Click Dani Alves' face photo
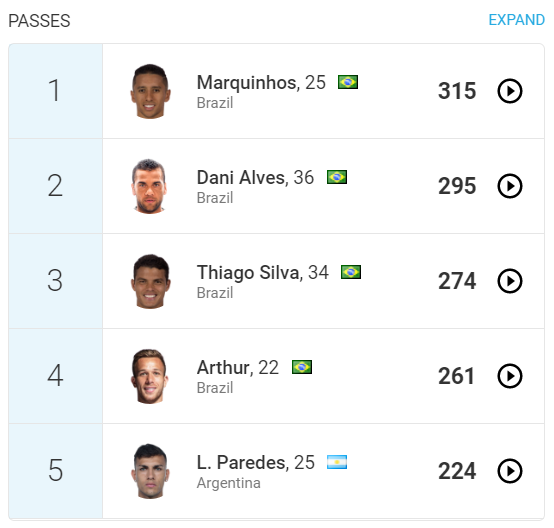The height and width of the screenshot is (528, 554). point(149,186)
